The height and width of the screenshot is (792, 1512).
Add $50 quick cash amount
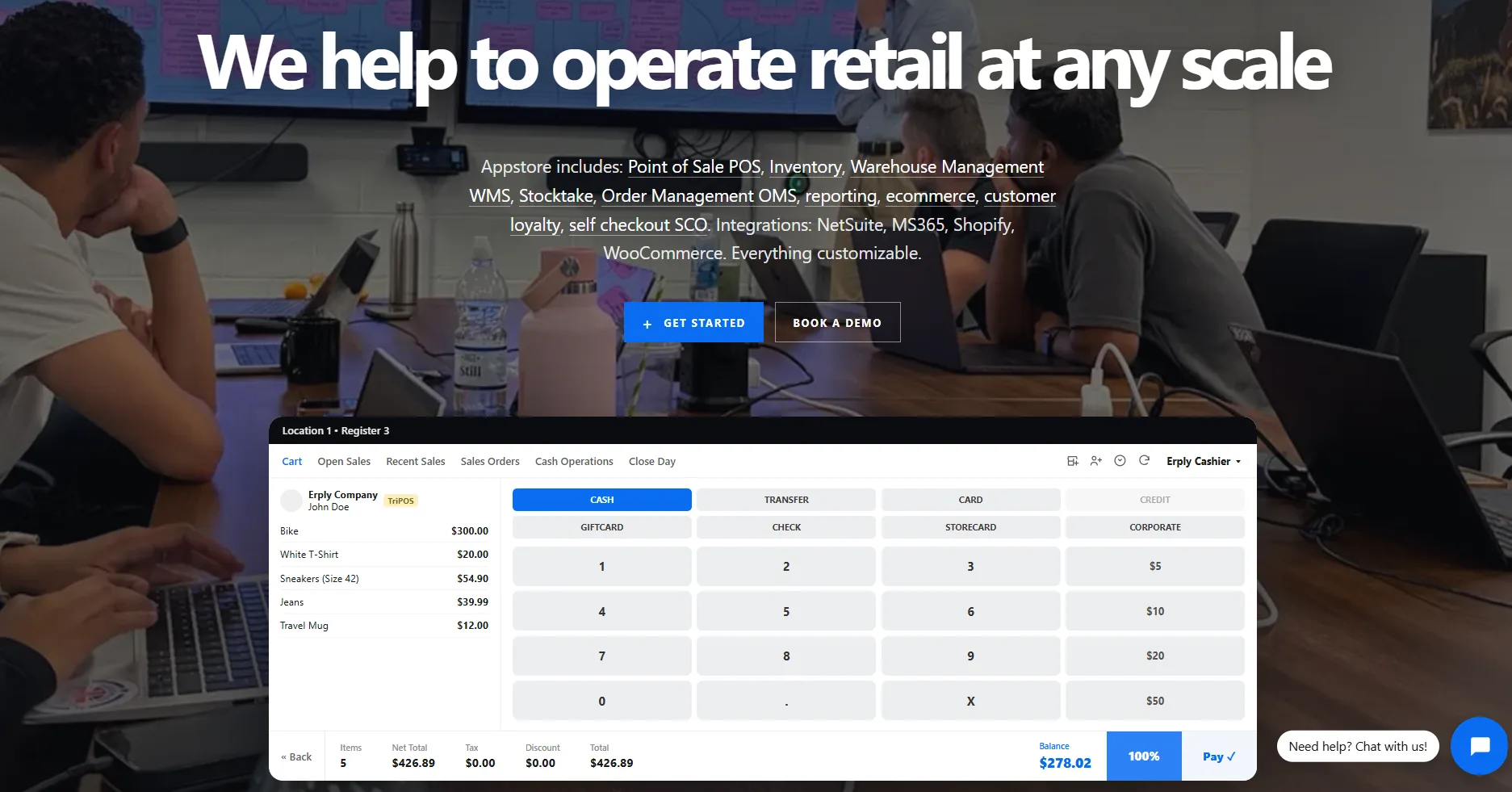[1155, 701]
